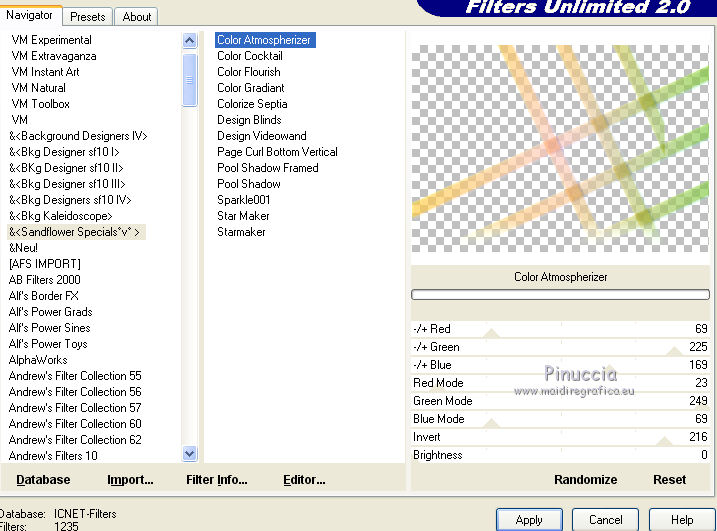Select Andrew's Filter Collection 55
The height and width of the screenshot is (531, 717).
click(75, 376)
